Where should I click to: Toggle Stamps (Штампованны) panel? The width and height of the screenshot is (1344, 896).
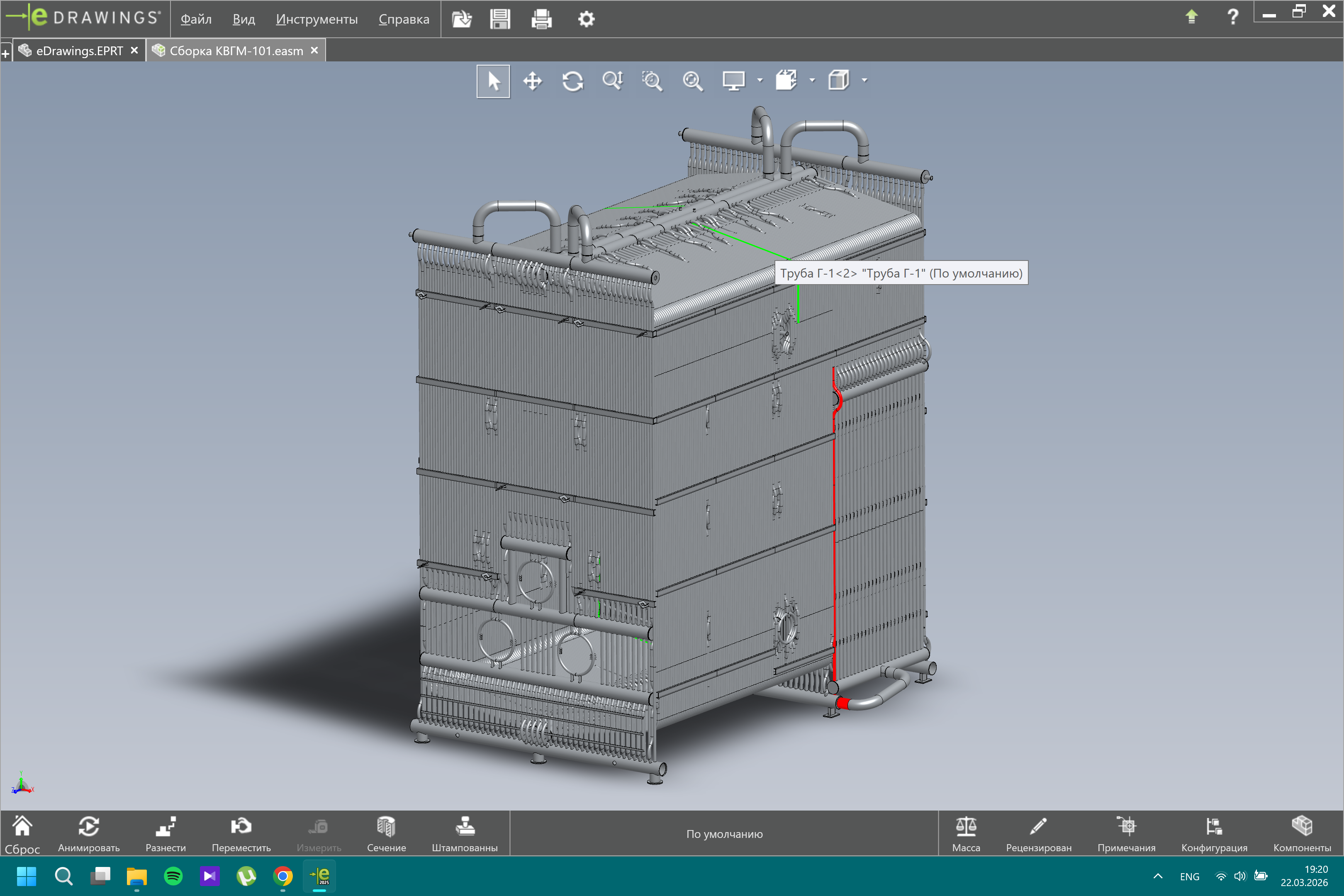click(x=465, y=834)
